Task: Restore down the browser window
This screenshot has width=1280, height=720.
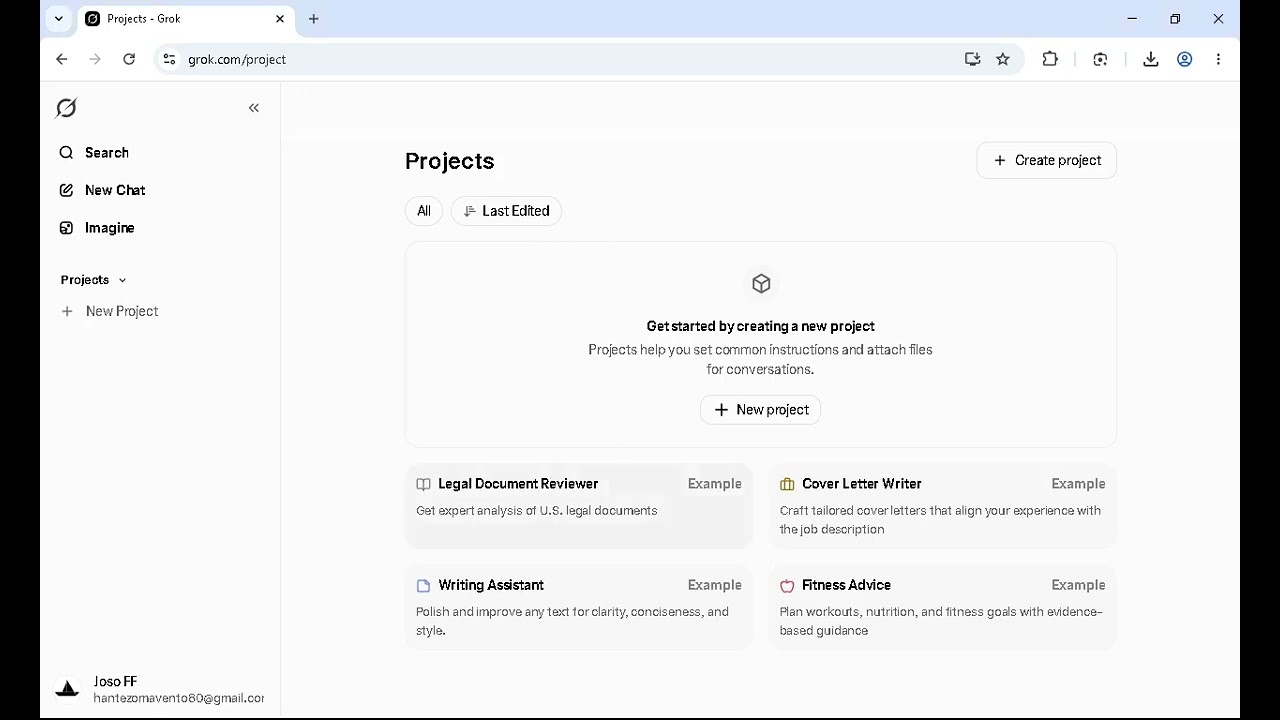Action: 1175,19
